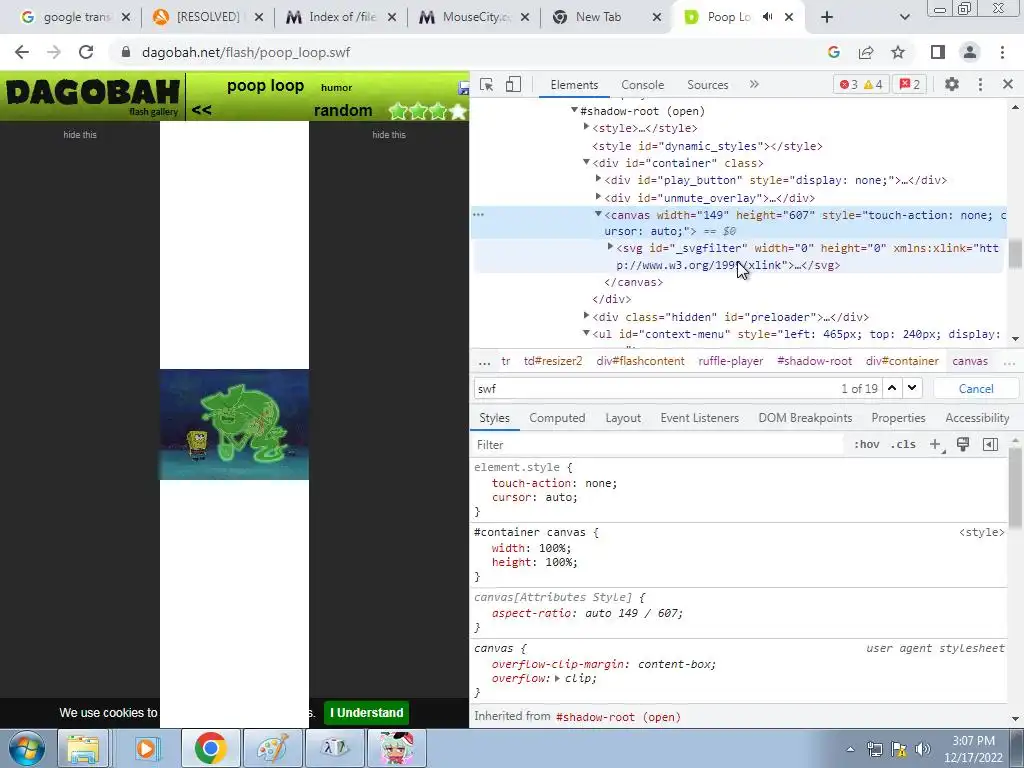Toggle rendering emulations paintbrush icon
Image resolution: width=1024 pixels, height=768 pixels.
coord(963,445)
